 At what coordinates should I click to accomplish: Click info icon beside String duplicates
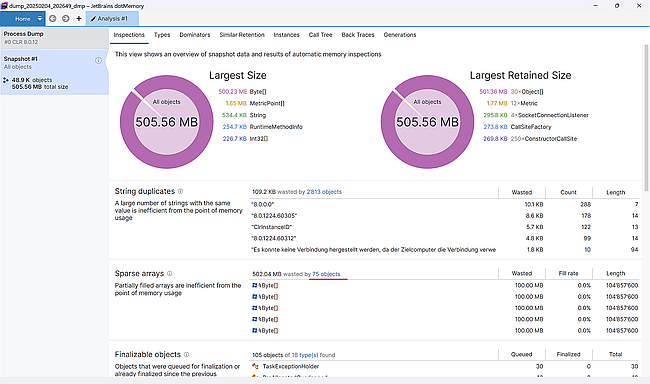click(x=180, y=192)
